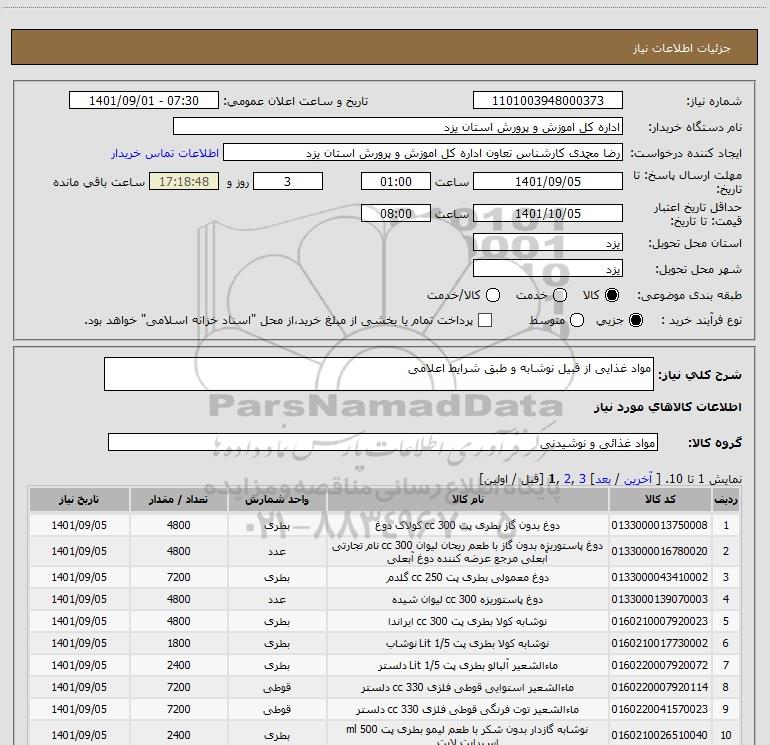Click the delivery province field یزد

coord(548,243)
